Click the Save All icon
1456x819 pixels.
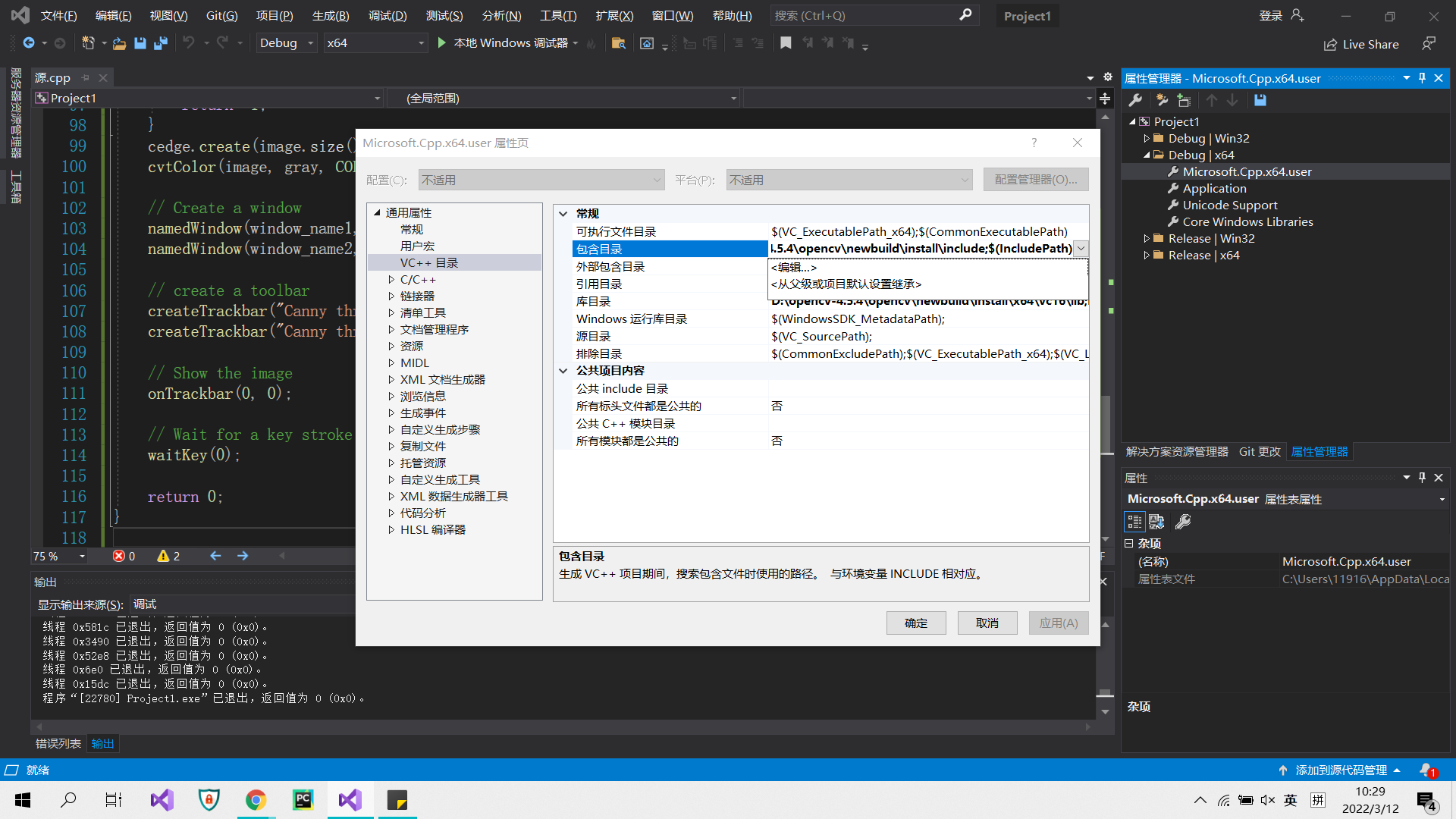pyautogui.click(x=160, y=43)
